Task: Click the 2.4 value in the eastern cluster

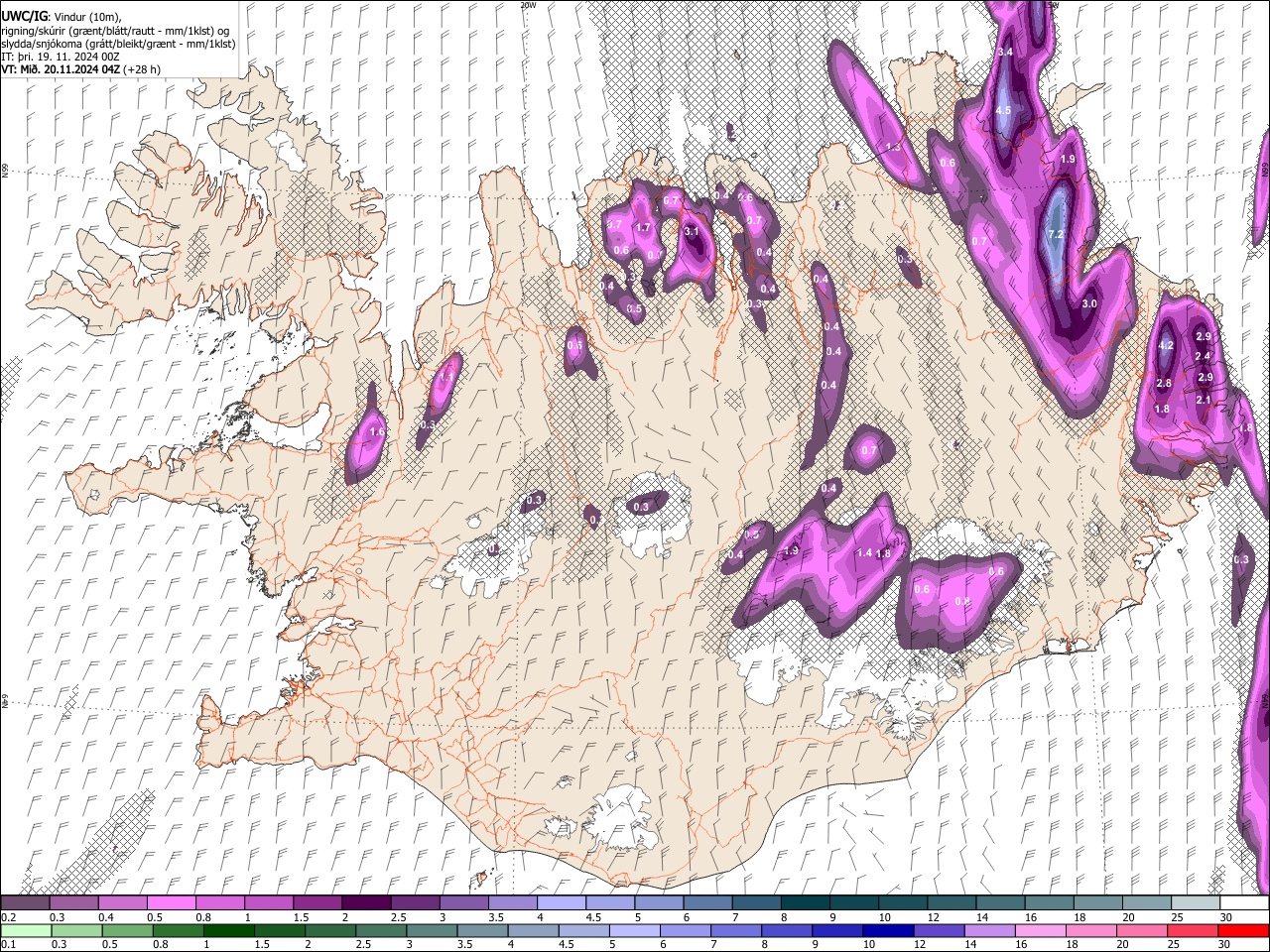Action: pos(1203,357)
